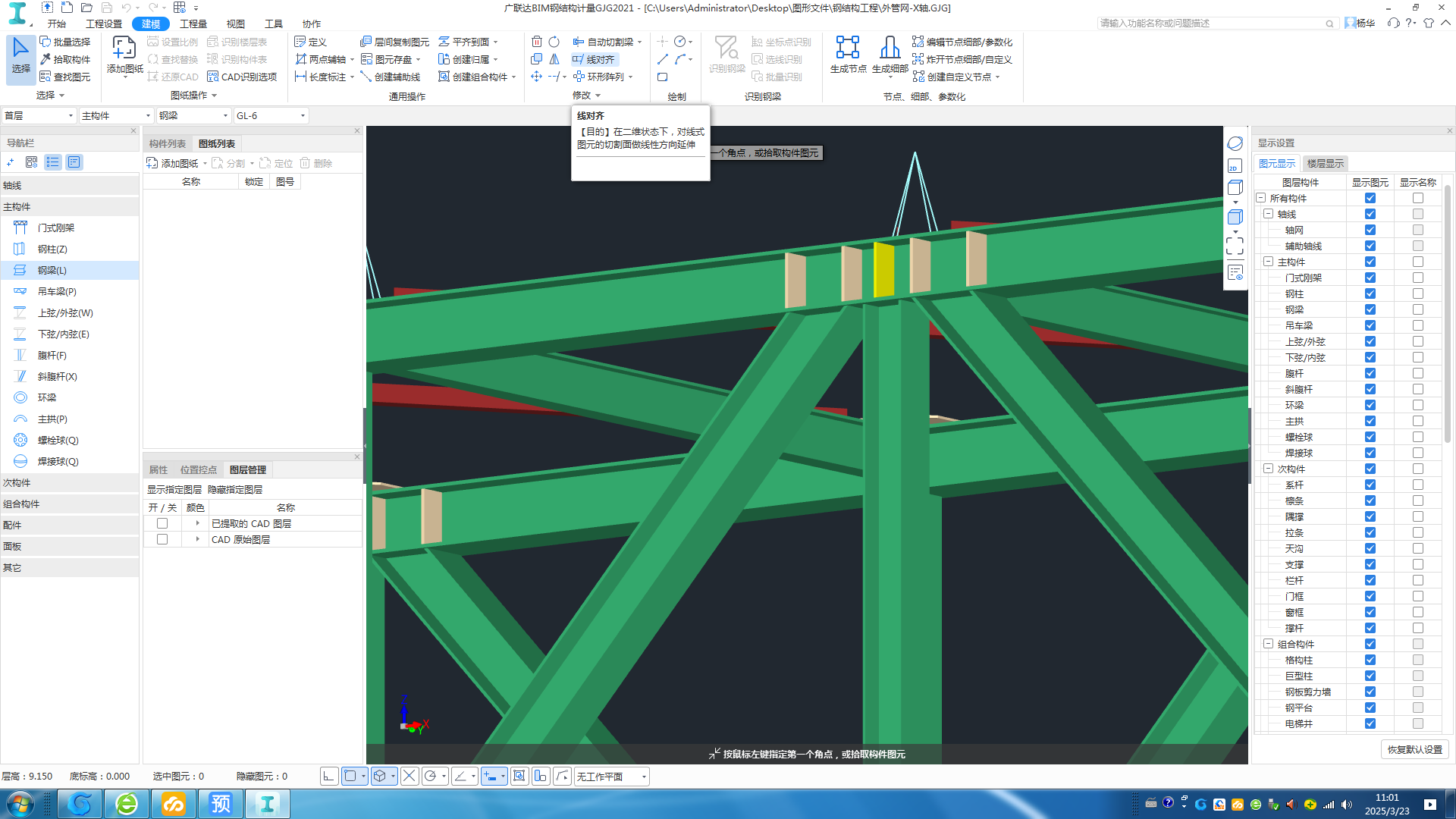Select the 线对齐 tool

pos(594,59)
